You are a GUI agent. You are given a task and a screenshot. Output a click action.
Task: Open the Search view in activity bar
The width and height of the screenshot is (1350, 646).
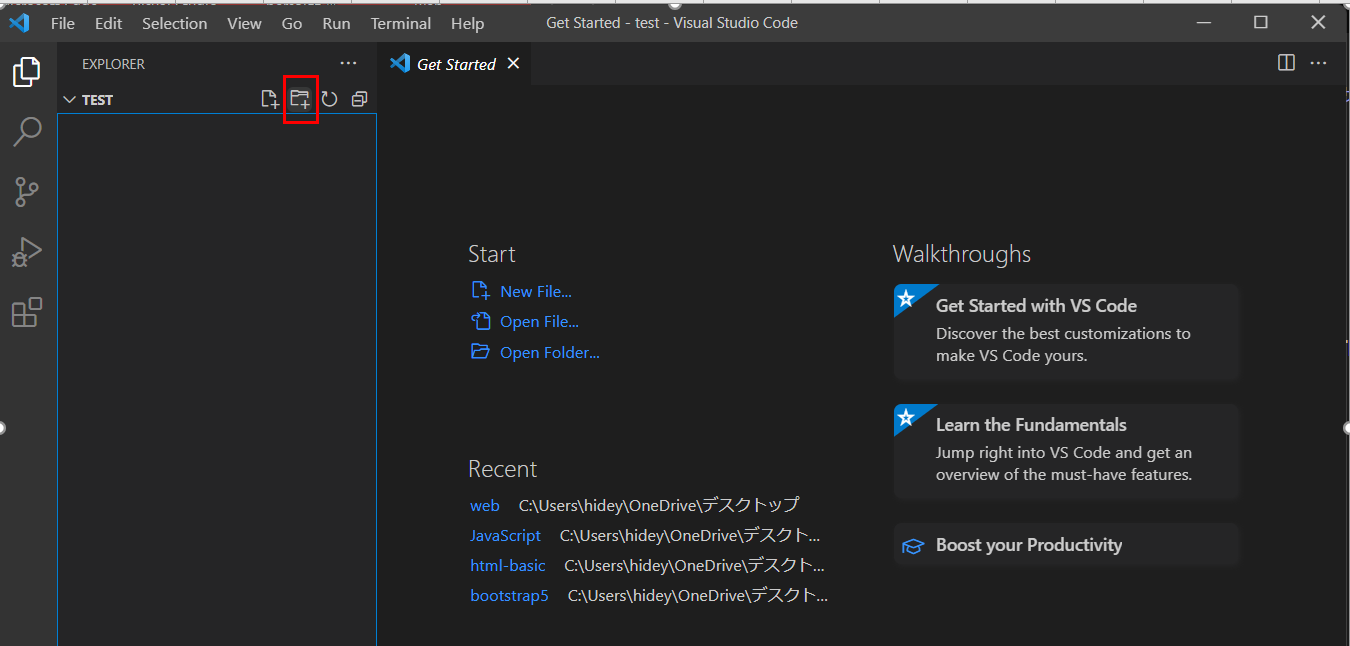(27, 131)
